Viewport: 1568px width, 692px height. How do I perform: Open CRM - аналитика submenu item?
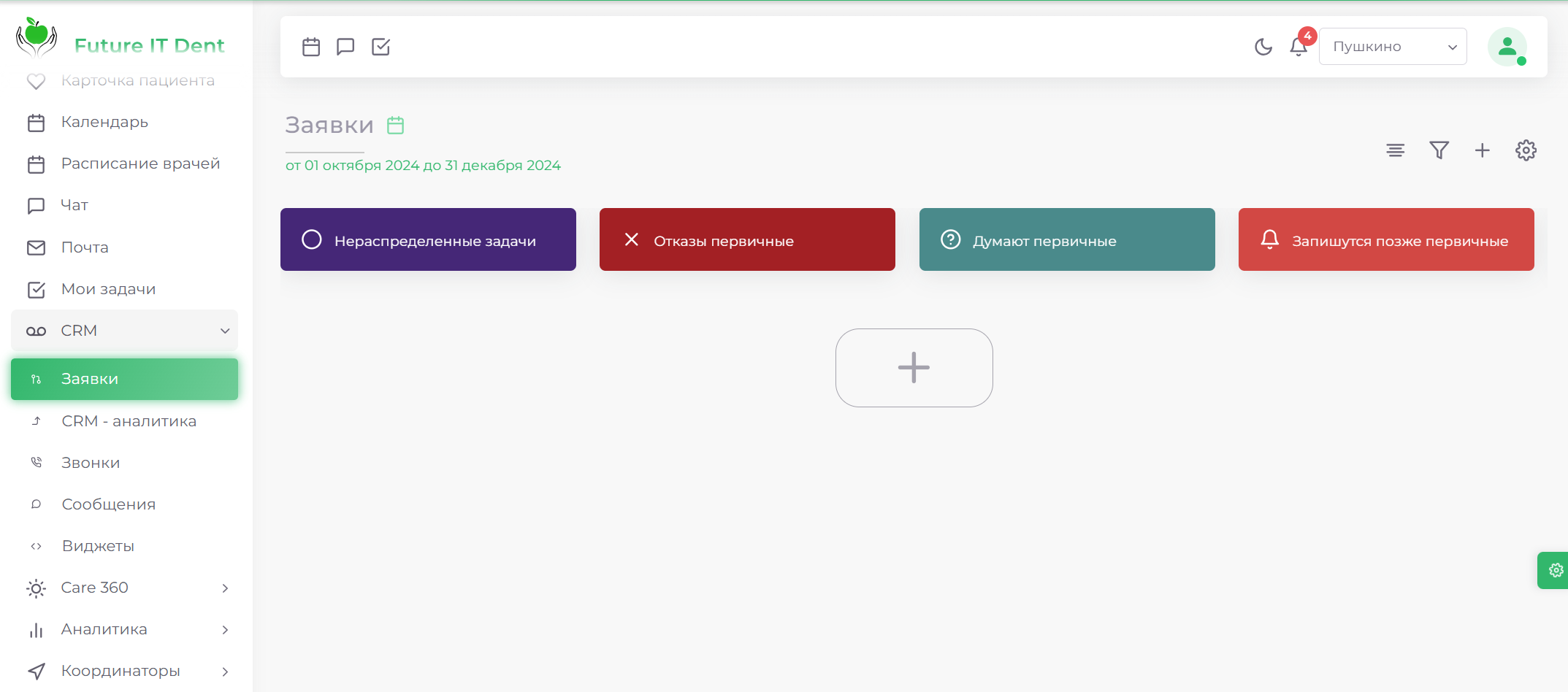pyautogui.click(x=124, y=421)
